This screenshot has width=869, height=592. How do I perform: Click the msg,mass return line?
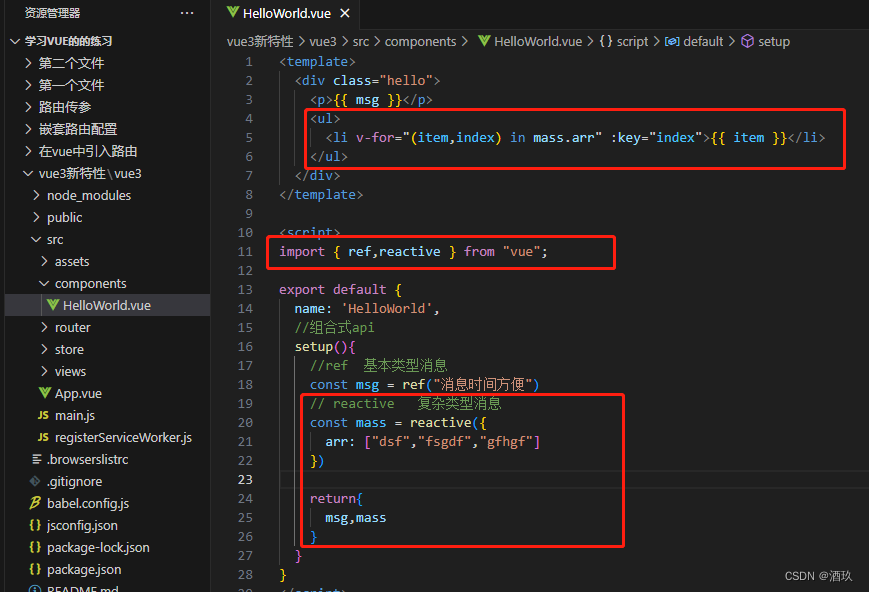point(355,518)
